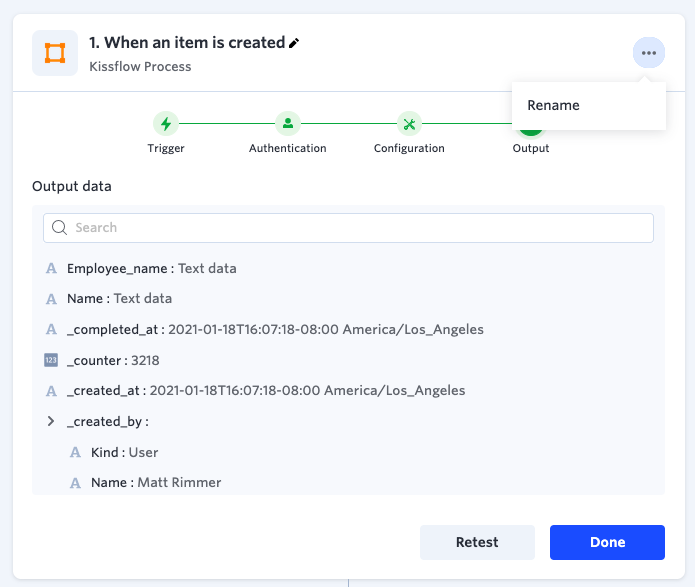Screen dimensions: 695x587
Task: Click text type icon beside Employee_name
Action: click(x=51, y=269)
